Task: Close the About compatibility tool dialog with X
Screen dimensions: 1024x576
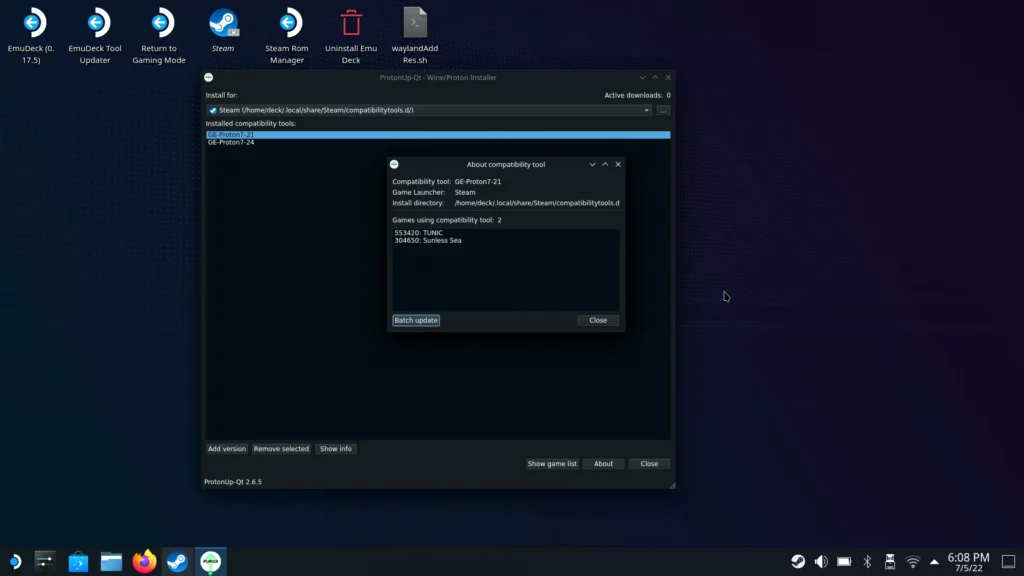Action: tap(618, 165)
